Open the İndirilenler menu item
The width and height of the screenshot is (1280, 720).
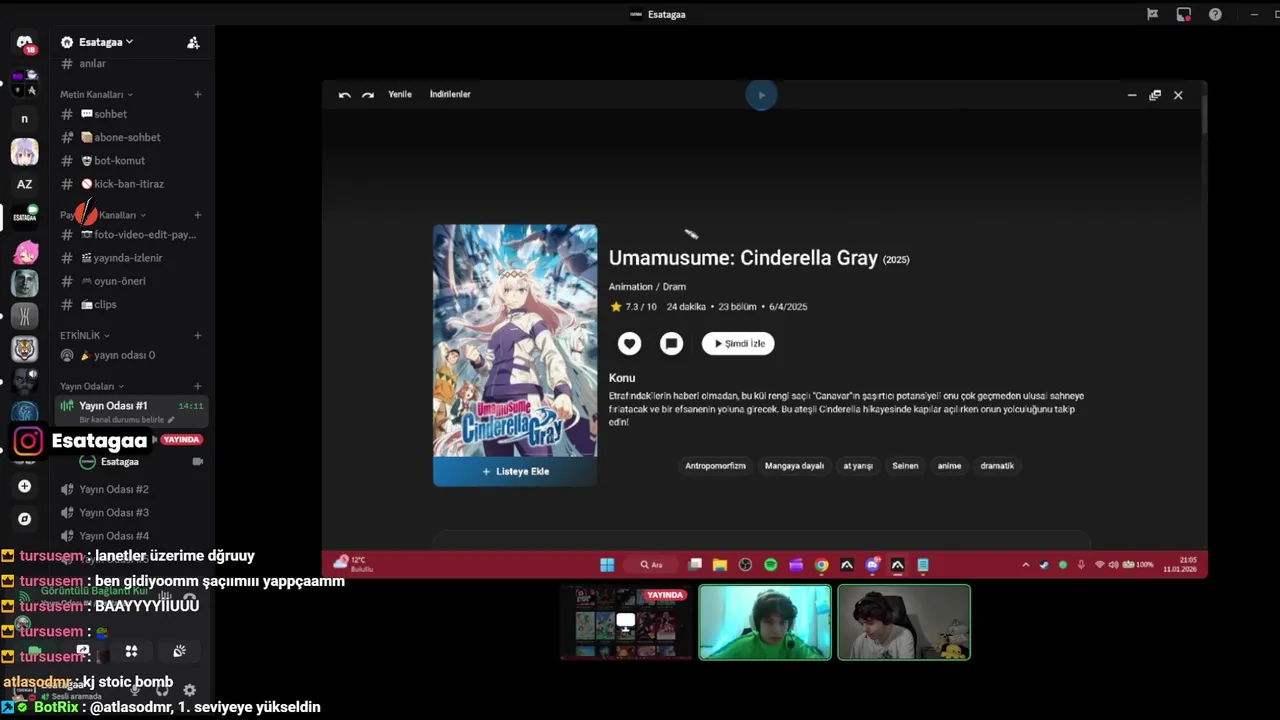pyautogui.click(x=450, y=94)
